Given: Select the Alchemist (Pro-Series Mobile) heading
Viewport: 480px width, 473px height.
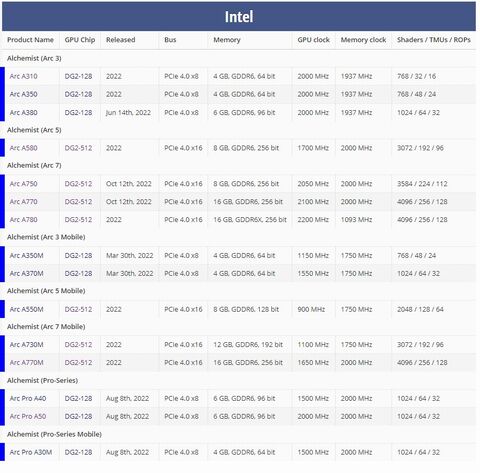Looking at the screenshot, I should pos(54,434).
